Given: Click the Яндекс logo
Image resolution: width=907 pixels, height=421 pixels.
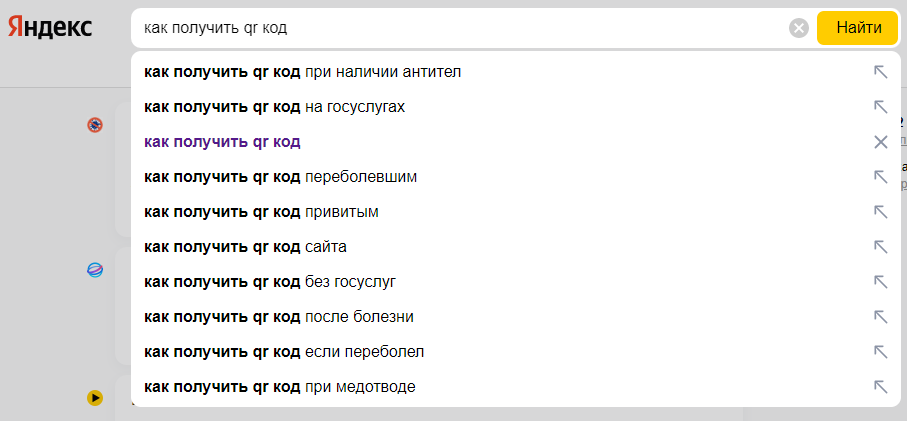Looking at the screenshot, I should [50, 27].
